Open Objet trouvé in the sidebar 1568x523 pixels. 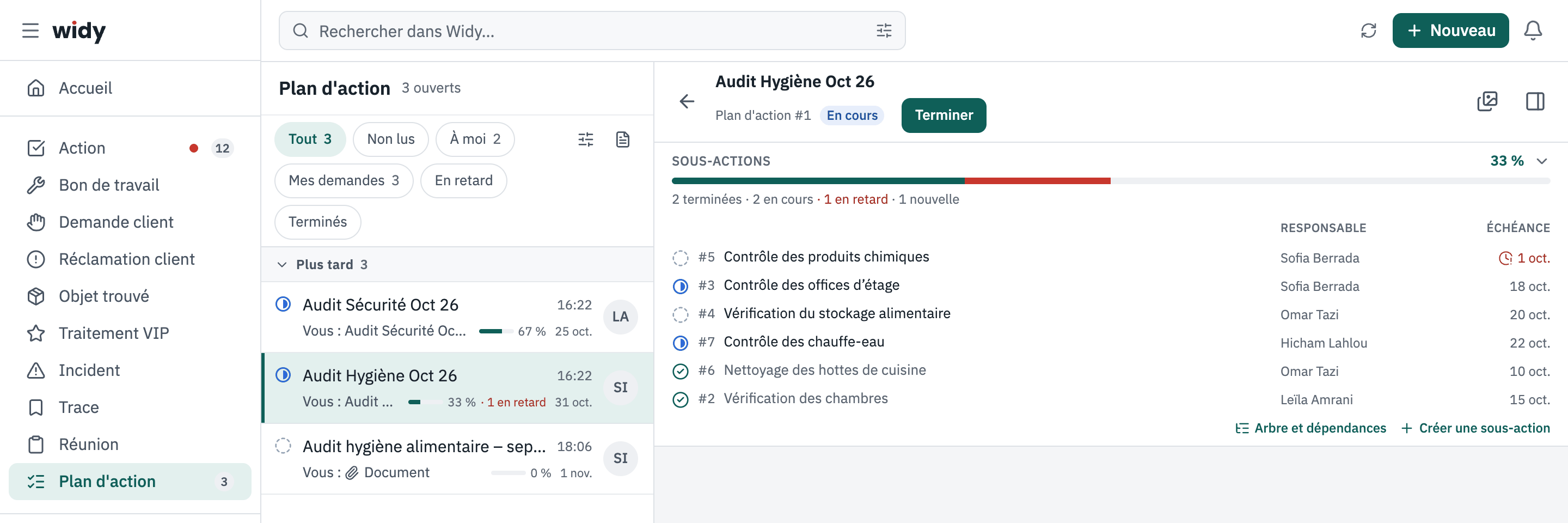pyautogui.click(x=130, y=296)
